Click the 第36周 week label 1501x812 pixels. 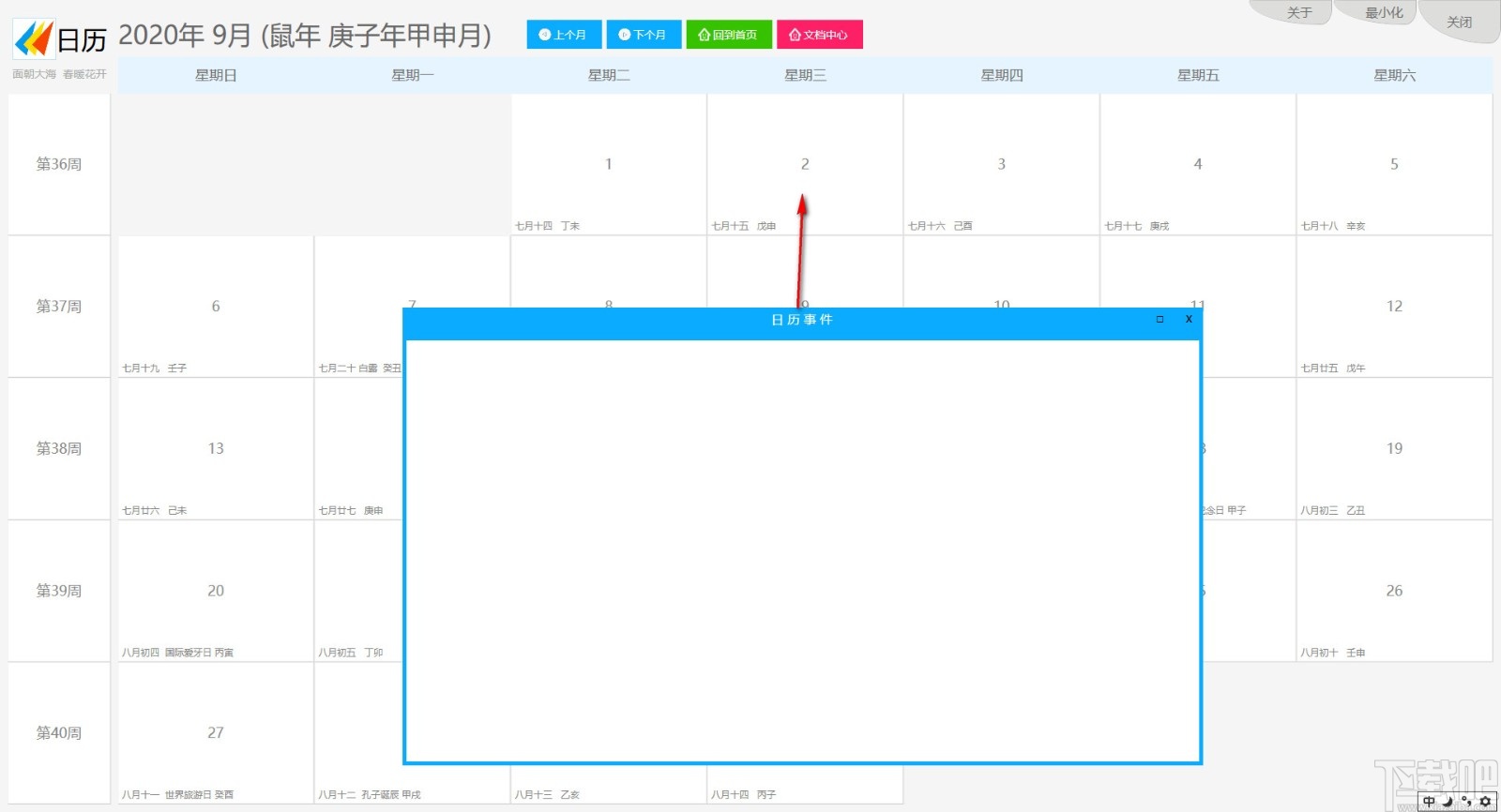click(59, 164)
